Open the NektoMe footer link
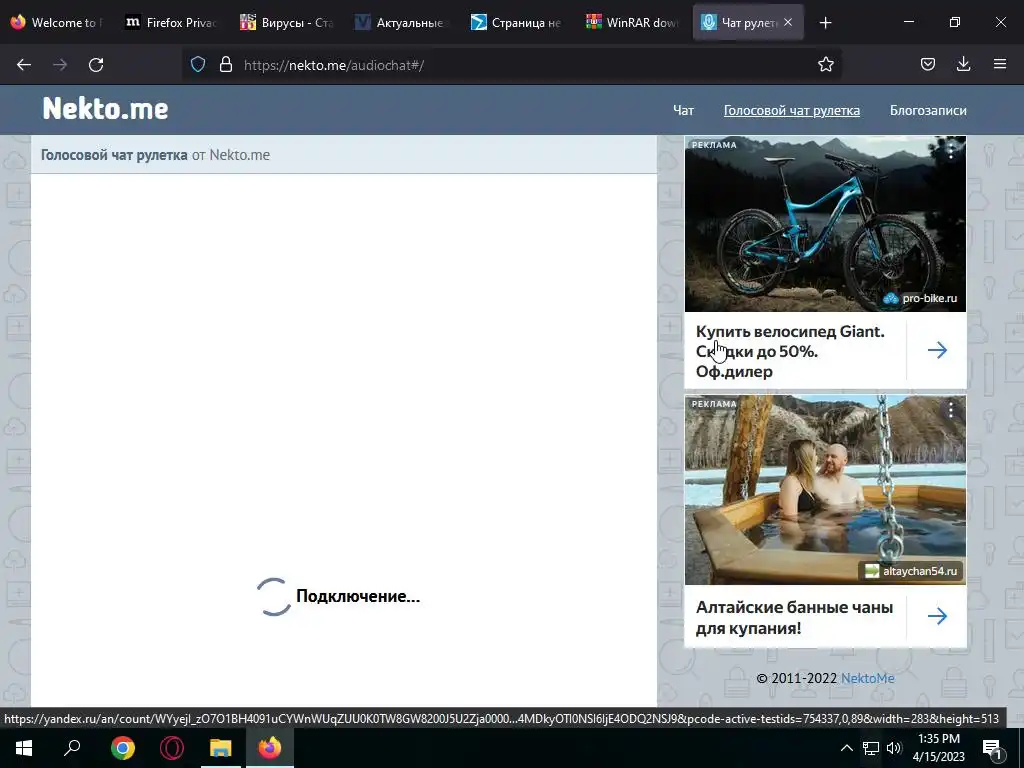 (x=867, y=679)
